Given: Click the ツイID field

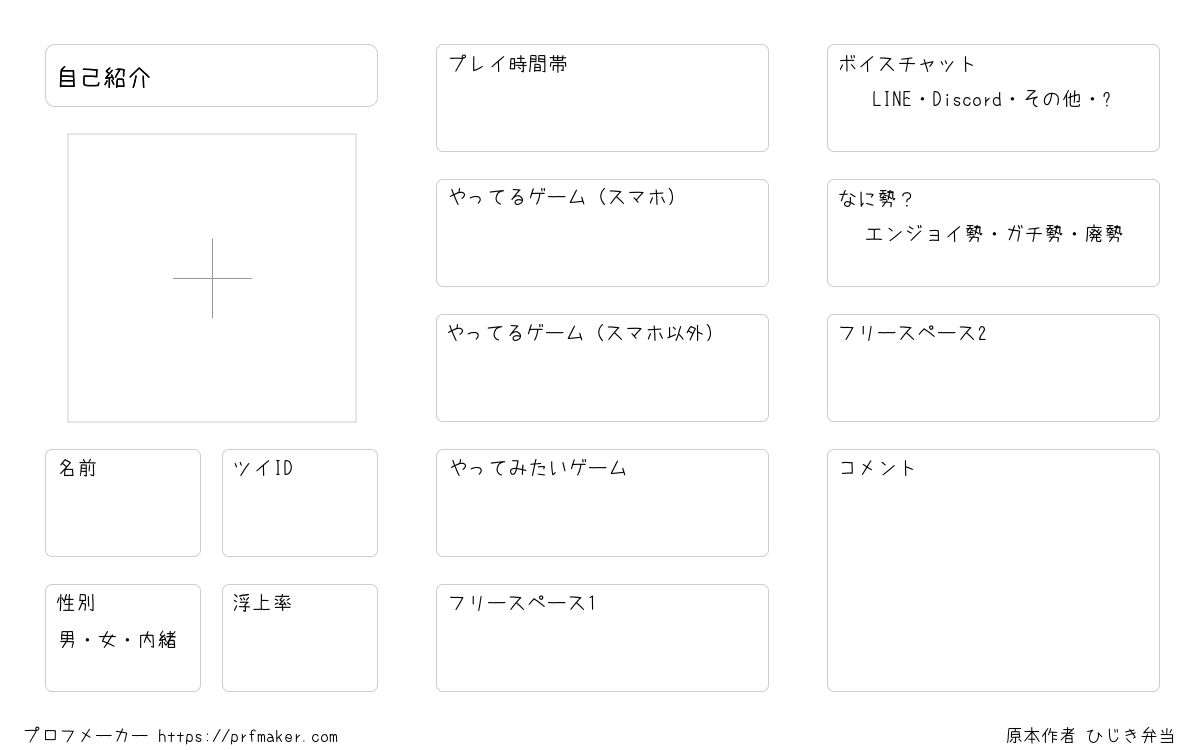Looking at the screenshot, I should pos(300,503).
